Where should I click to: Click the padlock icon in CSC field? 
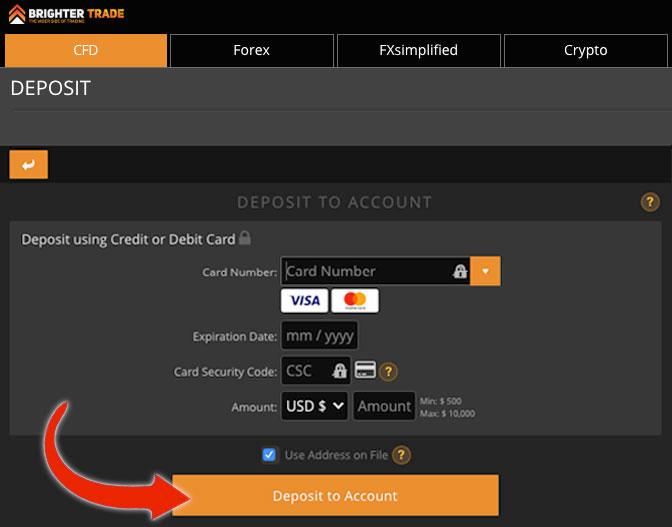tap(339, 371)
